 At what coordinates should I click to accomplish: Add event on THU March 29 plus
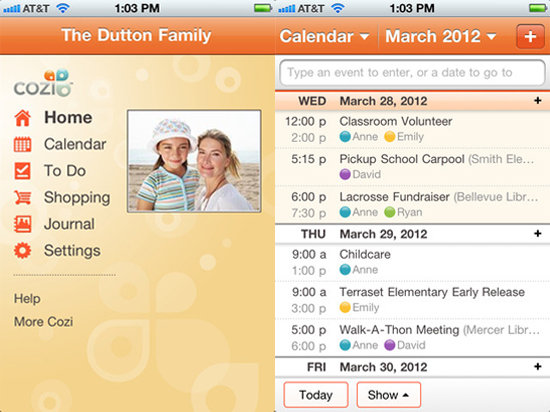[537, 234]
